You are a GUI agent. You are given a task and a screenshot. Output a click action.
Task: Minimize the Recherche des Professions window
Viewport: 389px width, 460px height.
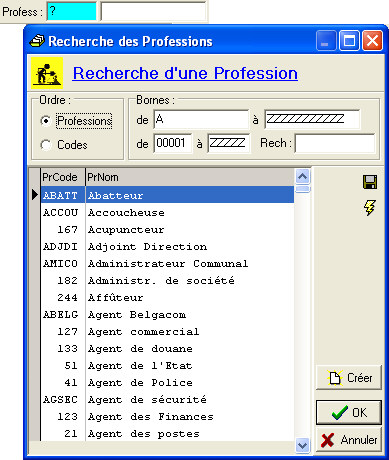click(325, 41)
